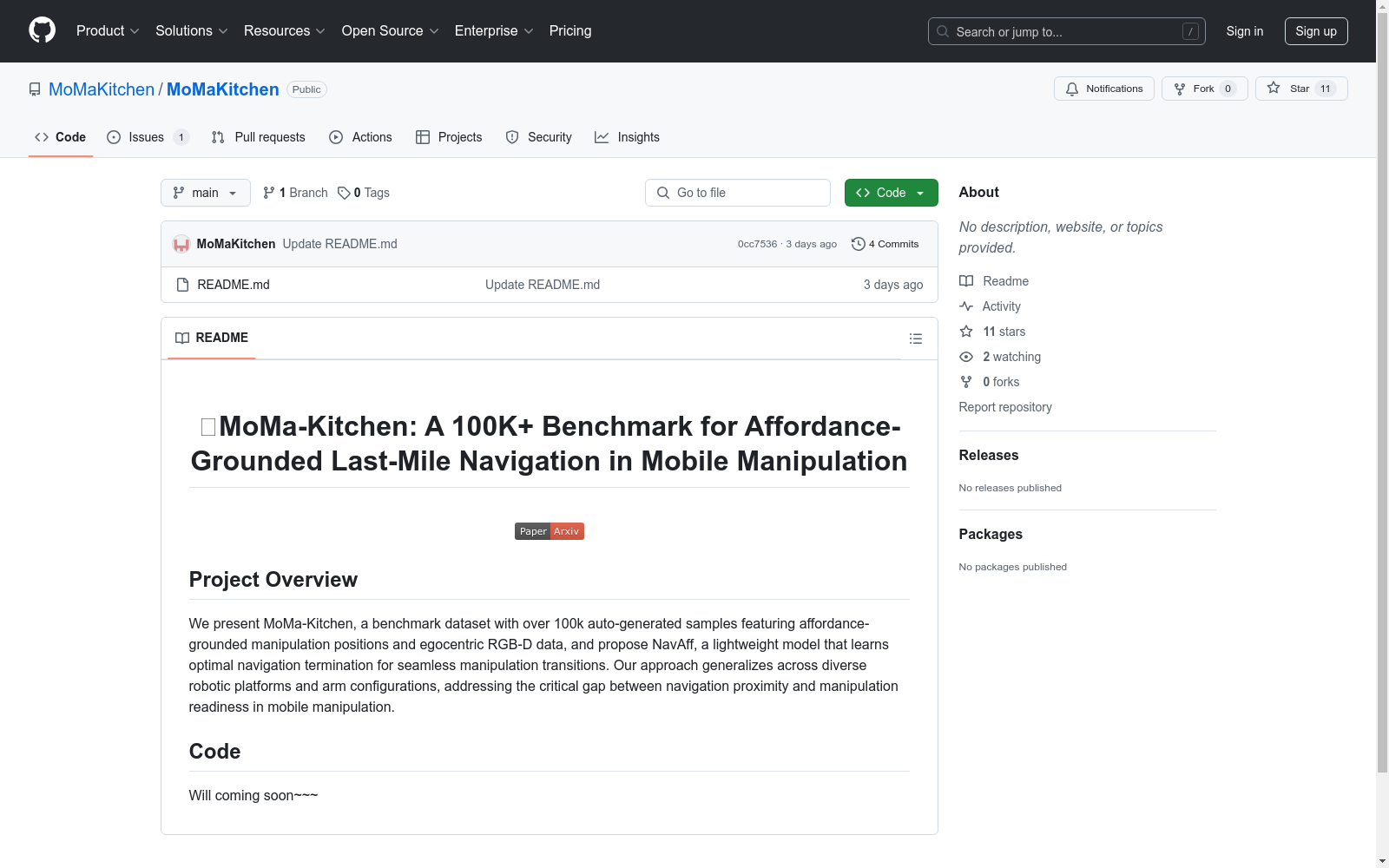
Task: Click the fork icon beside 0 forks
Action: (x=966, y=382)
